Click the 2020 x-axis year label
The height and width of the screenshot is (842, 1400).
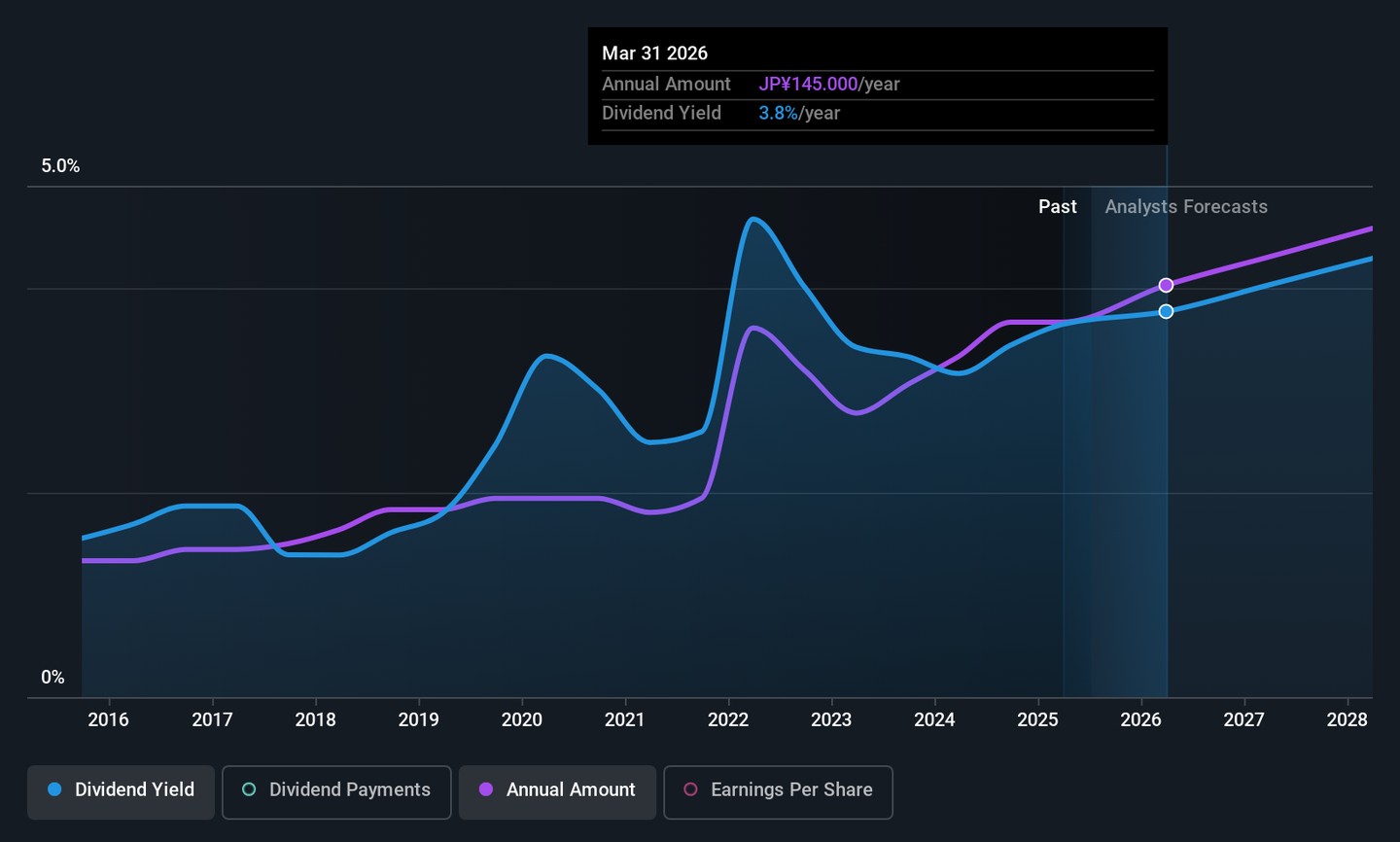click(x=522, y=719)
